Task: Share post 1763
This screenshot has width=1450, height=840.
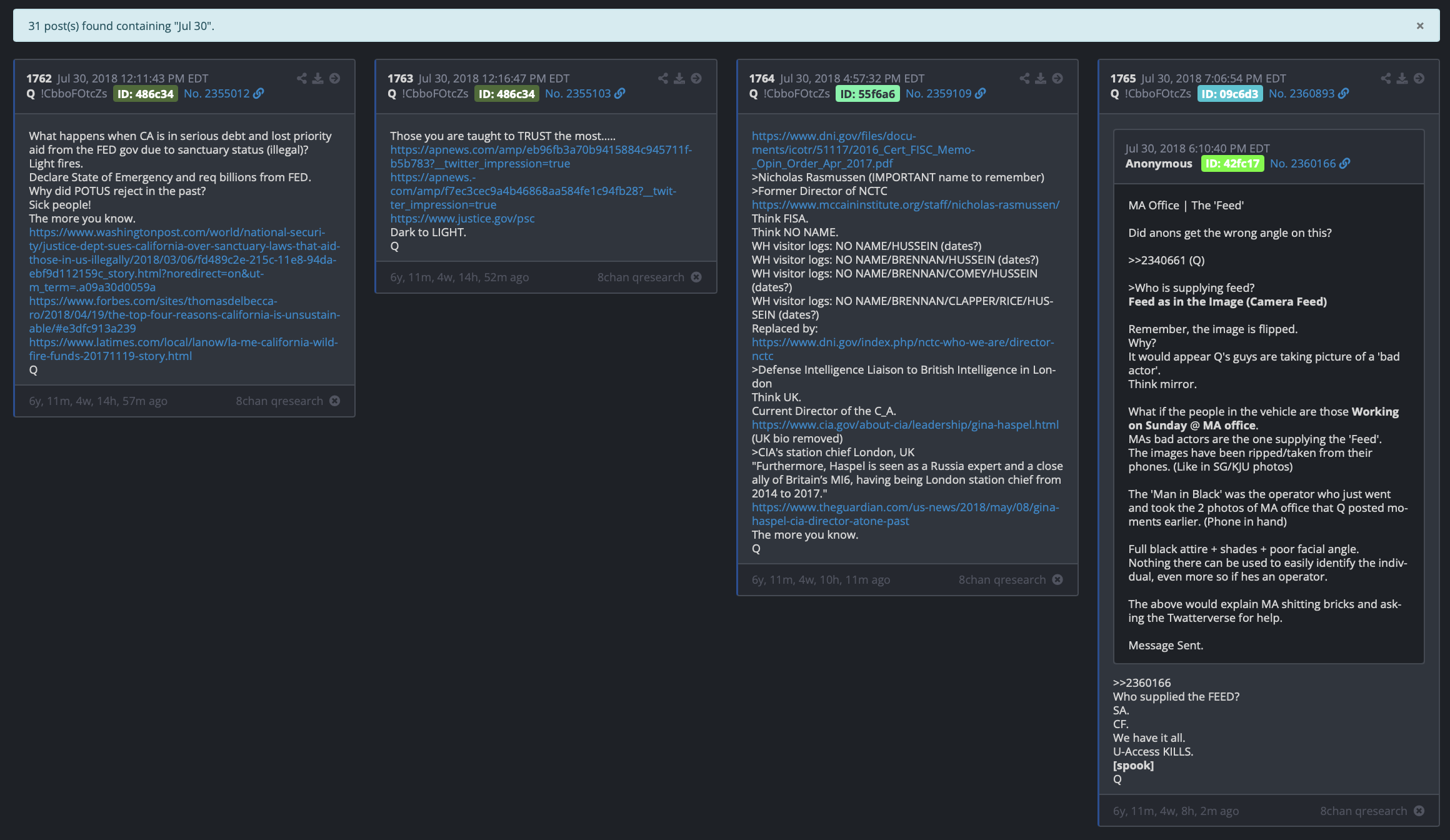Action: 663,78
